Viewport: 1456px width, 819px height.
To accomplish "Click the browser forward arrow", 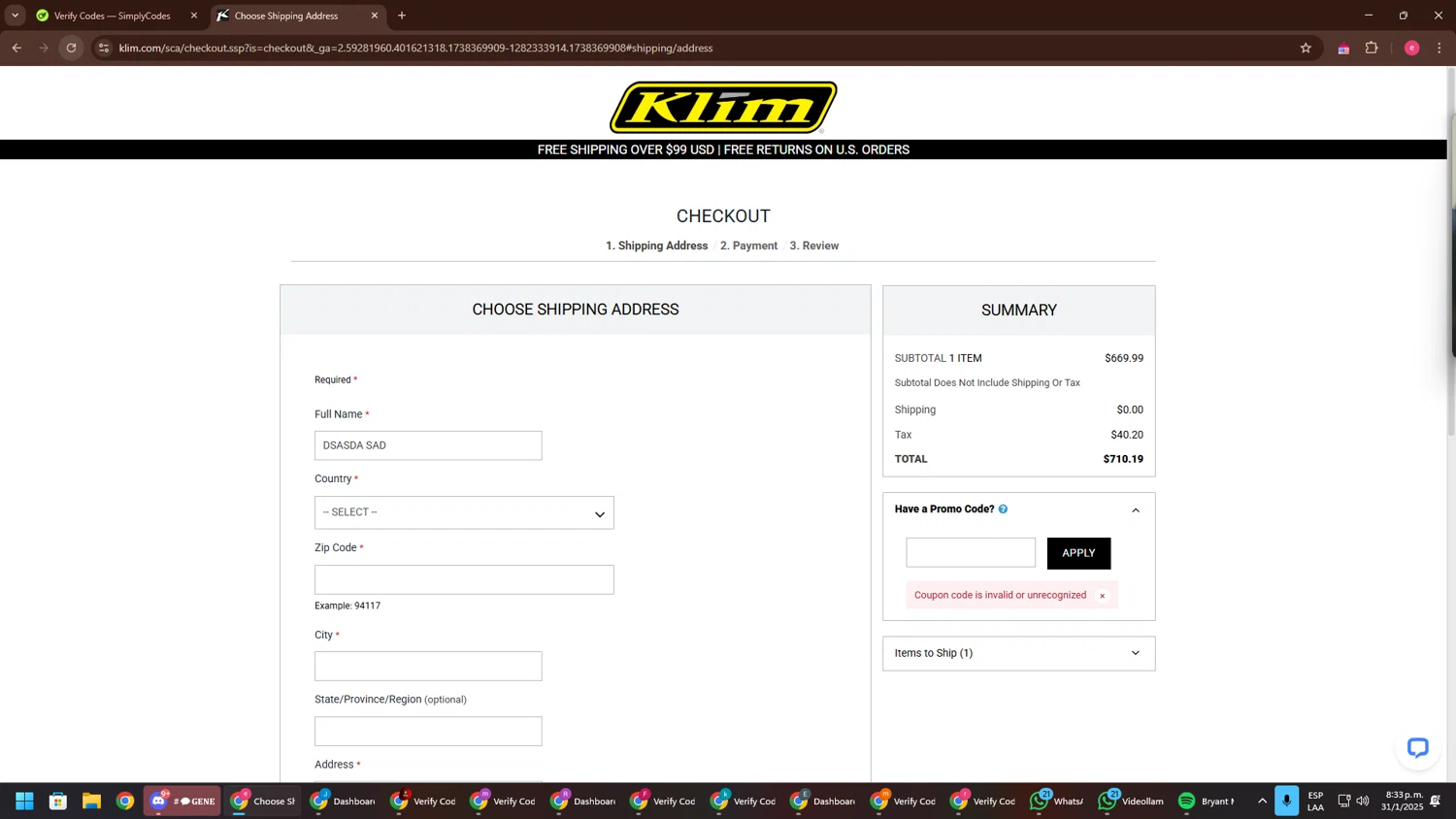I will [x=44, y=48].
